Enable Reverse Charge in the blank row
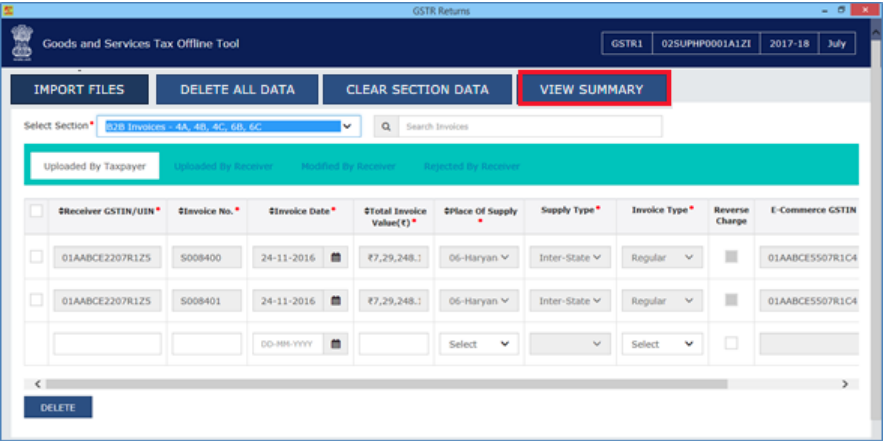Image resolution: width=884 pixels, height=441 pixels. click(731, 343)
